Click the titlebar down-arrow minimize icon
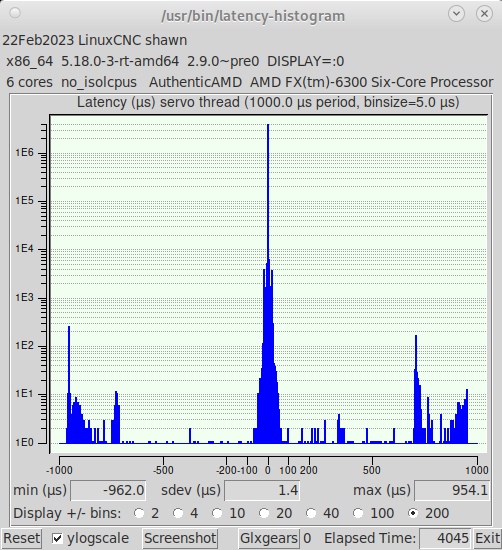502x550 pixels. coord(456,14)
